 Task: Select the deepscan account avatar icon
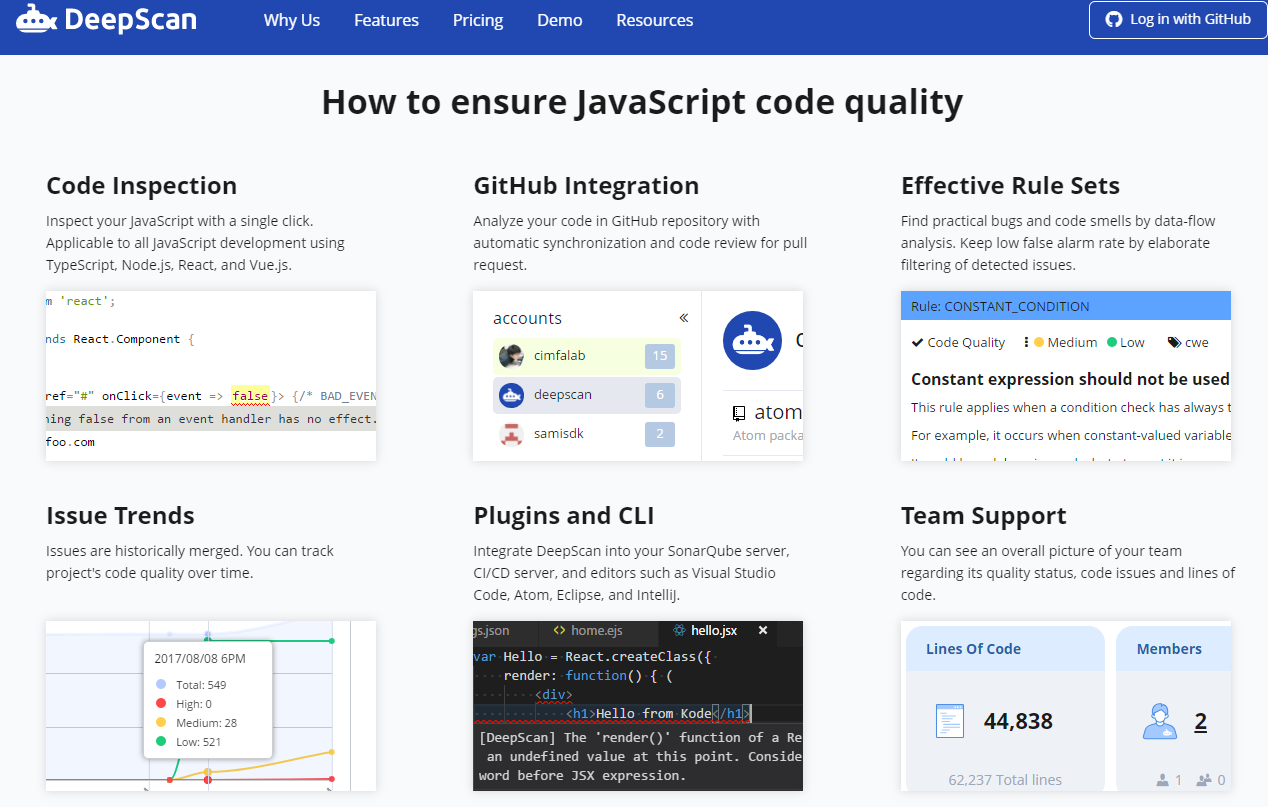coord(512,395)
